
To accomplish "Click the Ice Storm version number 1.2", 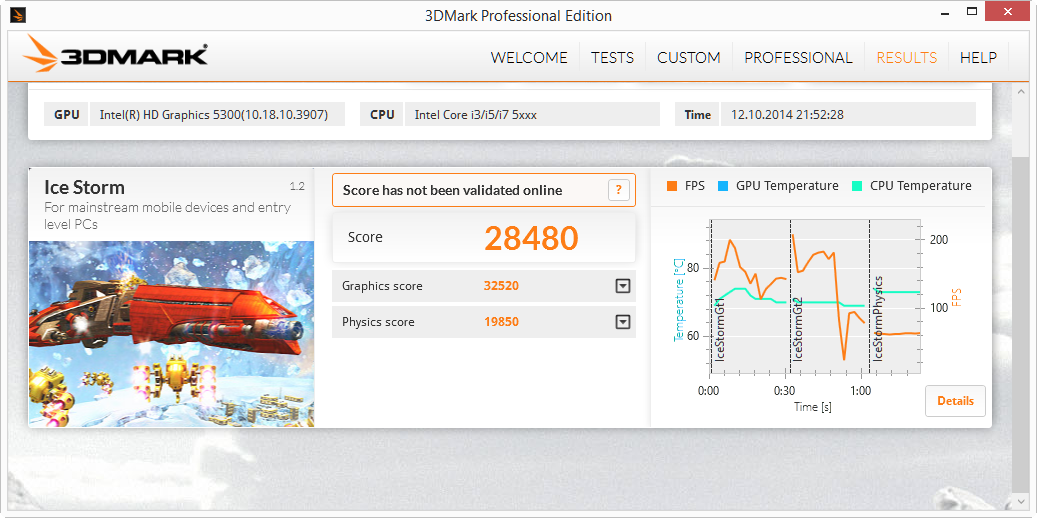I will (x=298, y=187).
